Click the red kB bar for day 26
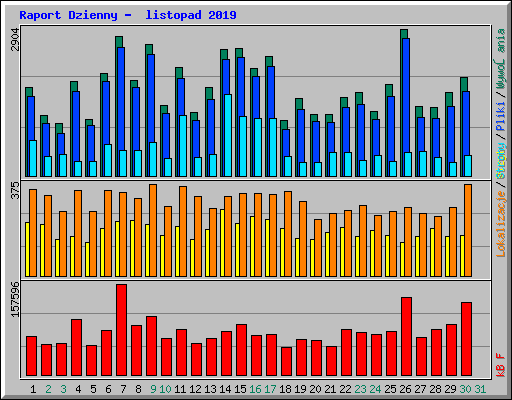This screenshot has height=400, width=512. (406, 337)
